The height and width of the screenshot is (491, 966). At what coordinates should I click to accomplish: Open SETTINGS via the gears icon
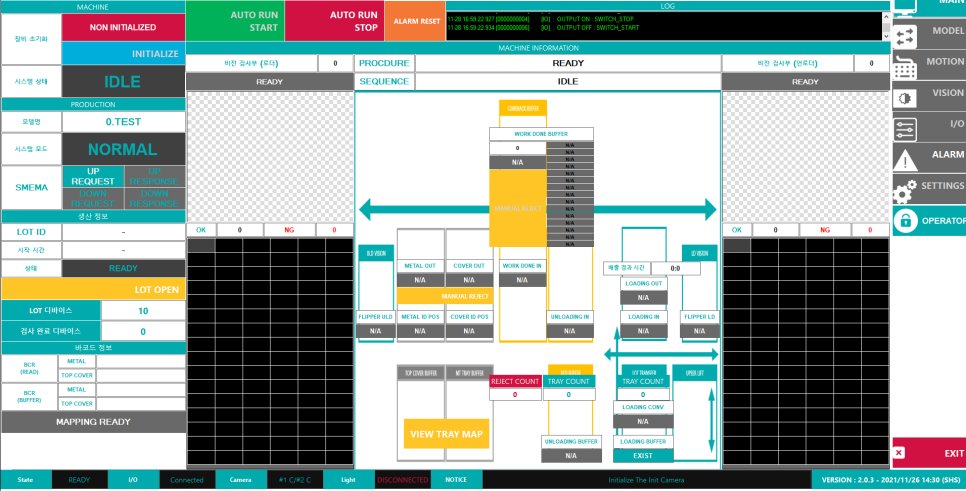[x=905, y=191]
